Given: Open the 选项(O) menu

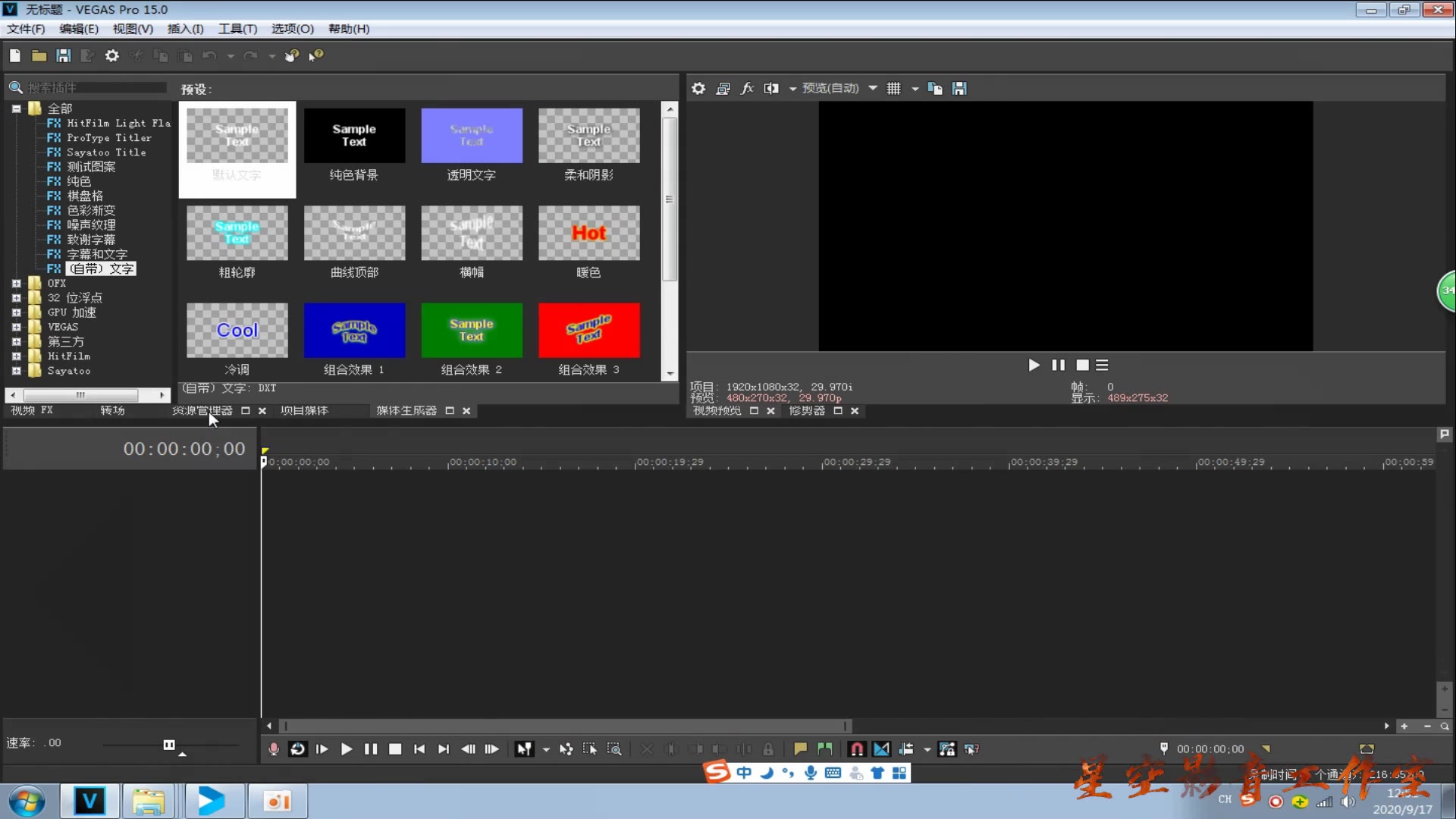Looking at the screenshot, I should coord(293,29).
